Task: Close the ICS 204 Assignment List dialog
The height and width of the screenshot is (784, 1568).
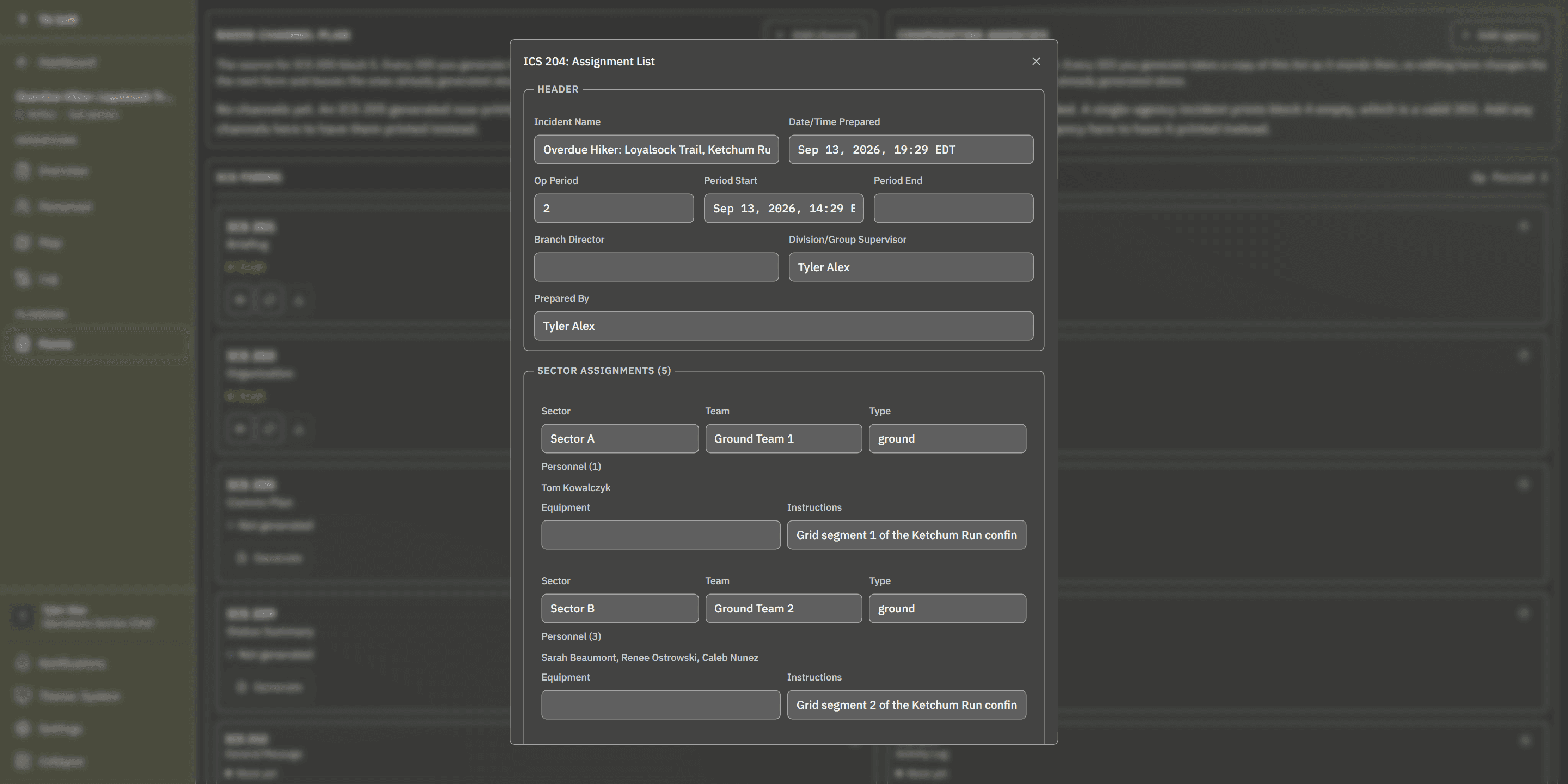Action: click(x=1036, y=62)
